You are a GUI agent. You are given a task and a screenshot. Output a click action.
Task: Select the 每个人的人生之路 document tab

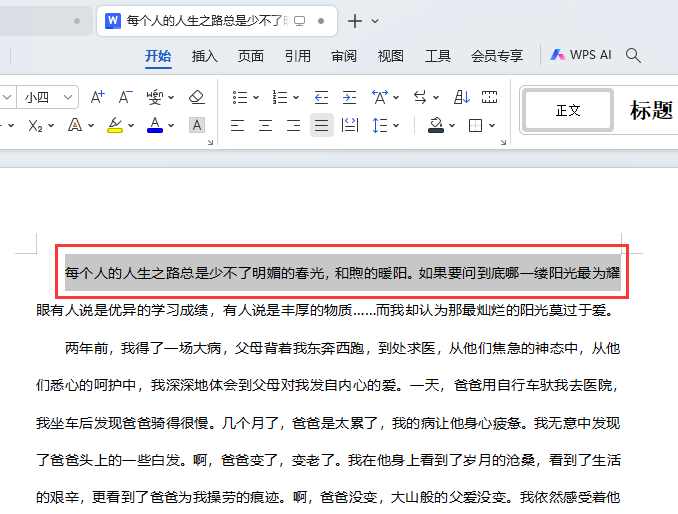pos(217,21)
